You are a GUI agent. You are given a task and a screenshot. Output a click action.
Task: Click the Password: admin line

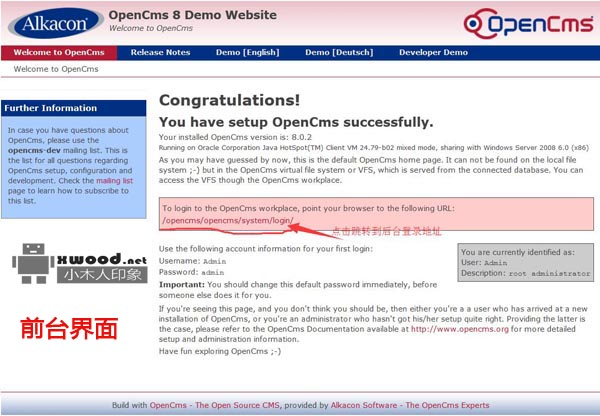[x=191, y=272]
